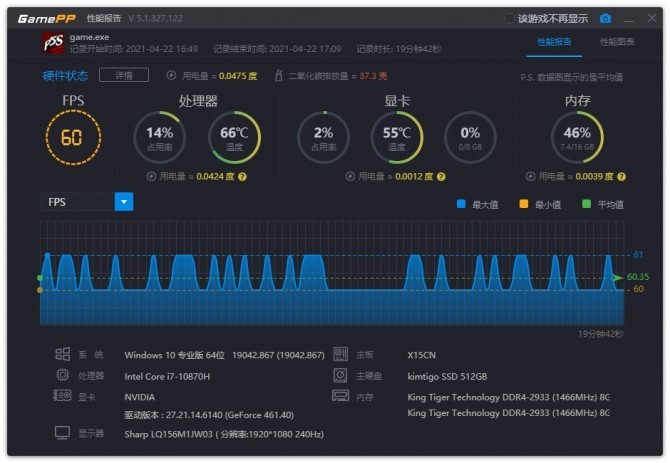Click the graphics card icon in specs
Screen dimensions: 670x463
tap(62, 396)
